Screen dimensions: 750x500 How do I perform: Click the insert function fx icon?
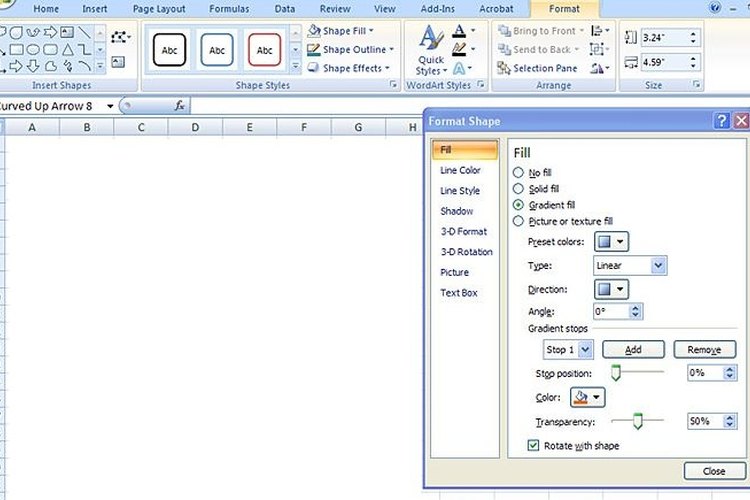click(179, 106)
